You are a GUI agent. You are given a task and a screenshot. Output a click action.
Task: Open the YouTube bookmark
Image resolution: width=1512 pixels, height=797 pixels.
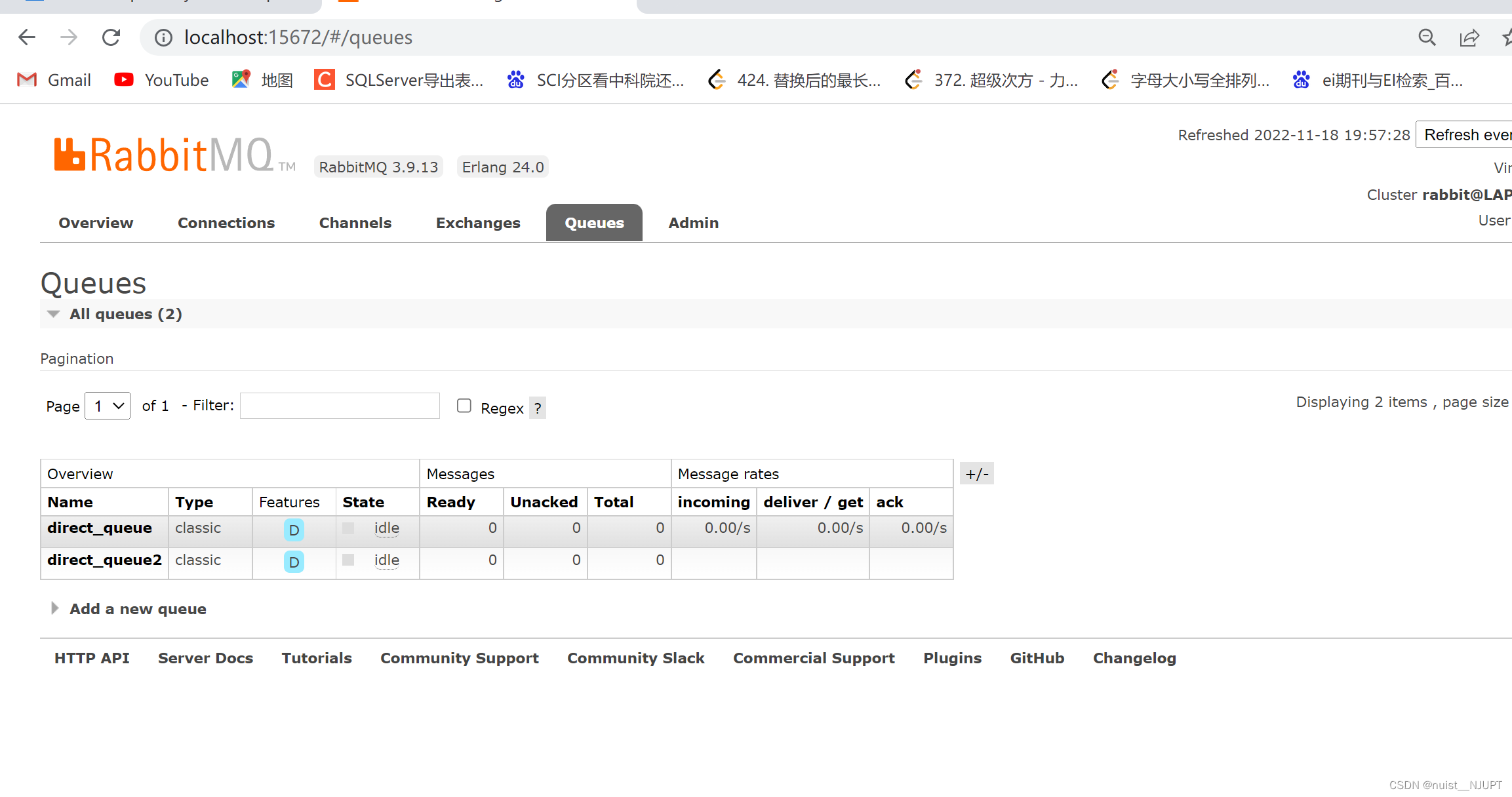click(x=161, y=80)
